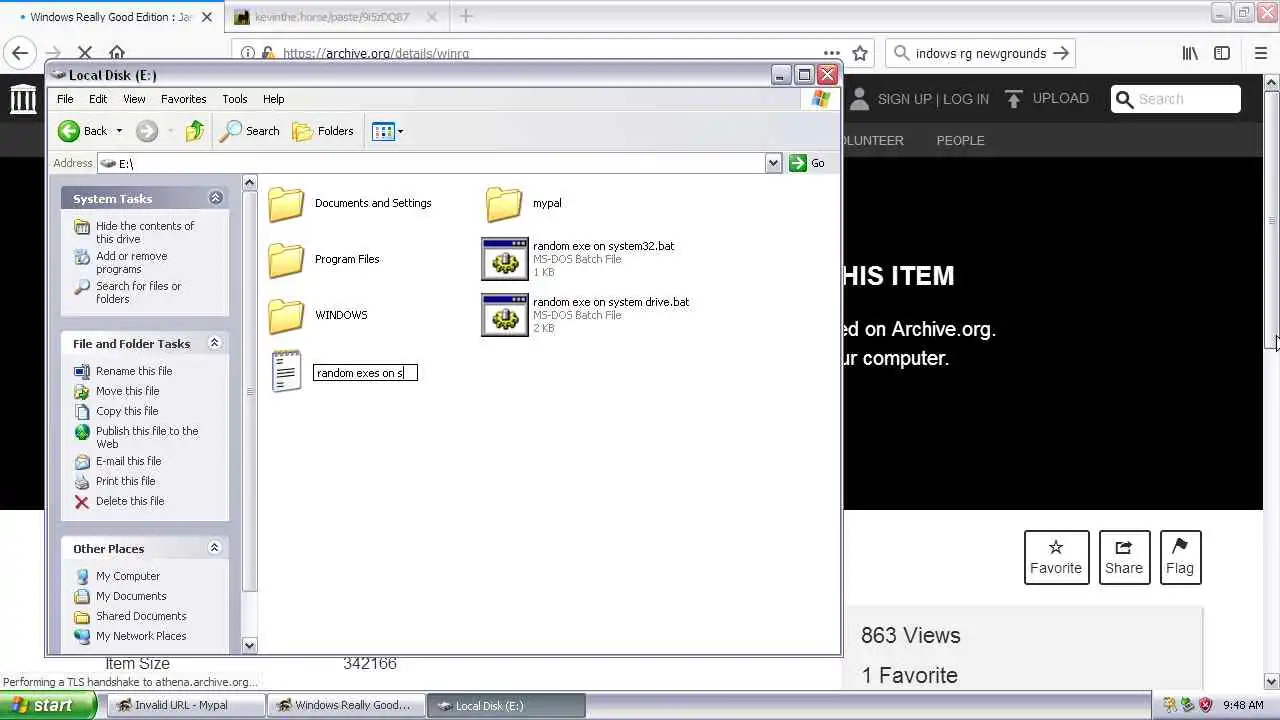Stop loading the browser page
This screenshot has height=720, width=1280.
85,53
